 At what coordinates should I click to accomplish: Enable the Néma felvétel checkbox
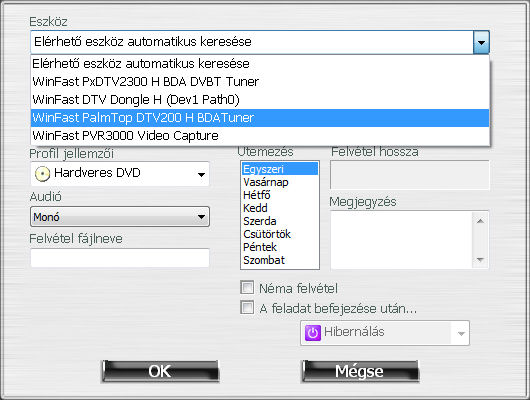[x=247, y=288]
